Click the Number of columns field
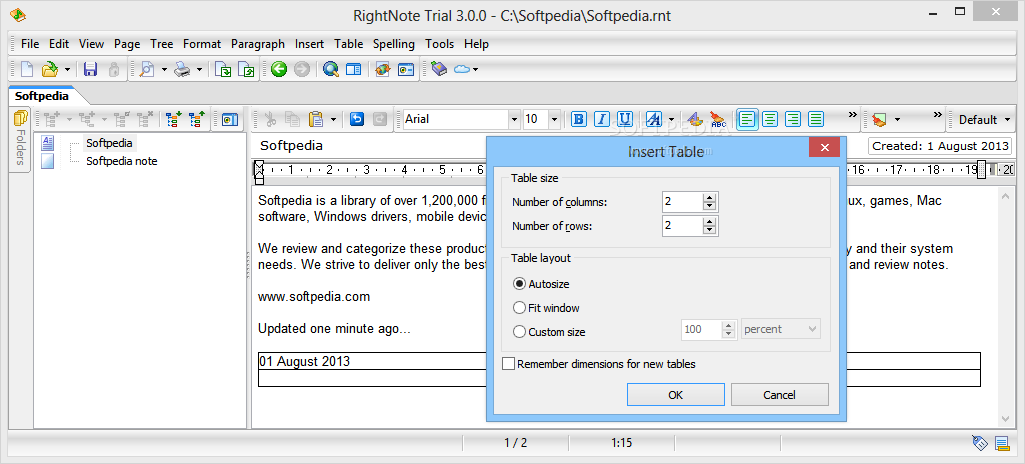This screenshot has width=1025, height=464. point(682,202)
